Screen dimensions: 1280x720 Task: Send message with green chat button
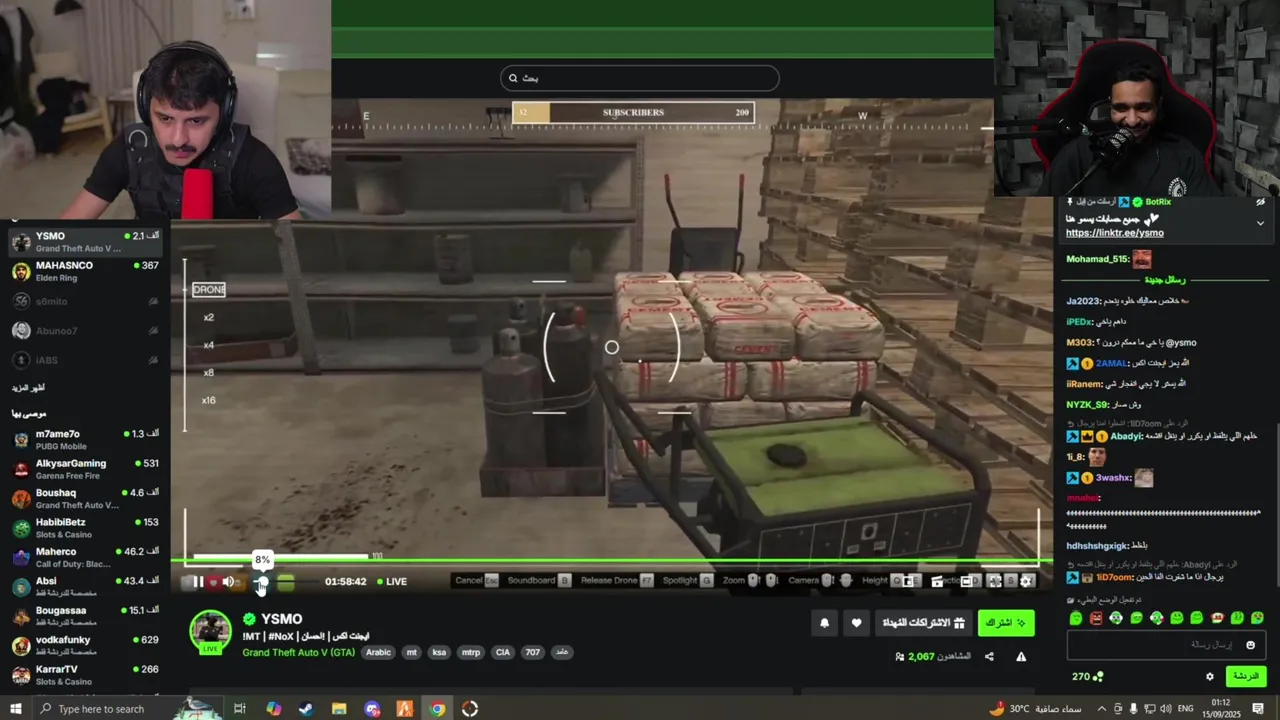(1245, 677)
